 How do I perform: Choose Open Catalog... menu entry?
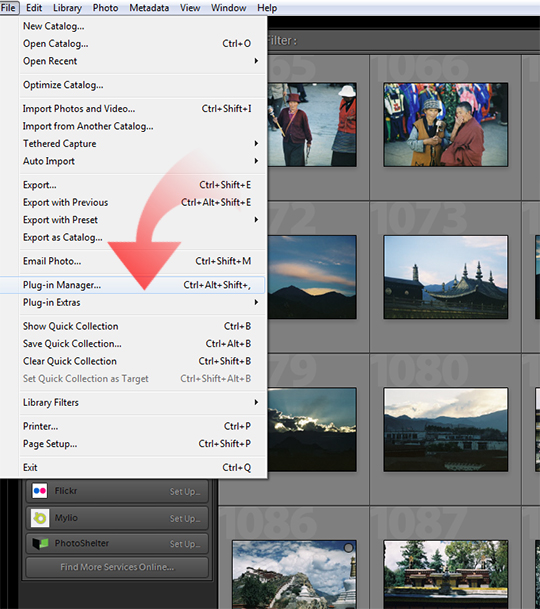pos(133,44)
